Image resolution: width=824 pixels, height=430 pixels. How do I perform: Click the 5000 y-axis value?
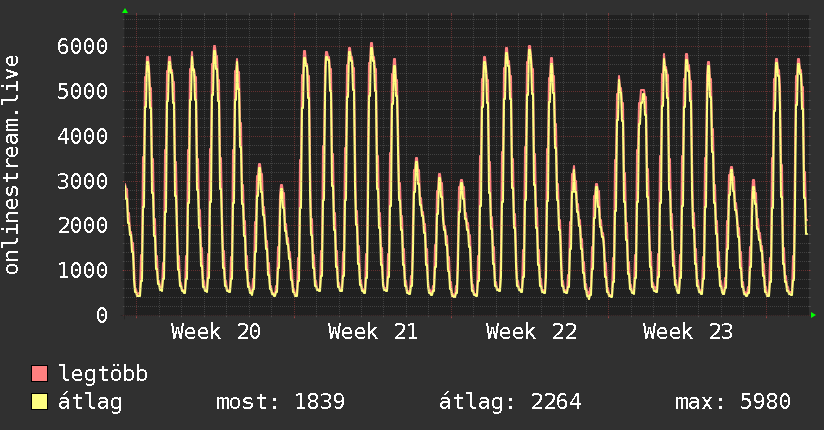[83, 91]
